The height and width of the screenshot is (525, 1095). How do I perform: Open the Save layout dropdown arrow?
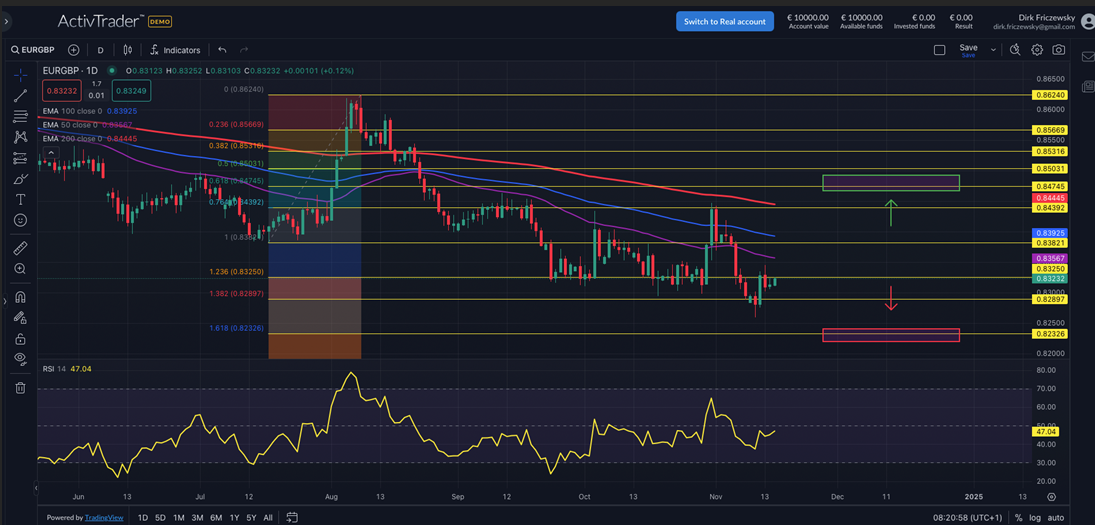pyautogui.click(x=993, y=50)
